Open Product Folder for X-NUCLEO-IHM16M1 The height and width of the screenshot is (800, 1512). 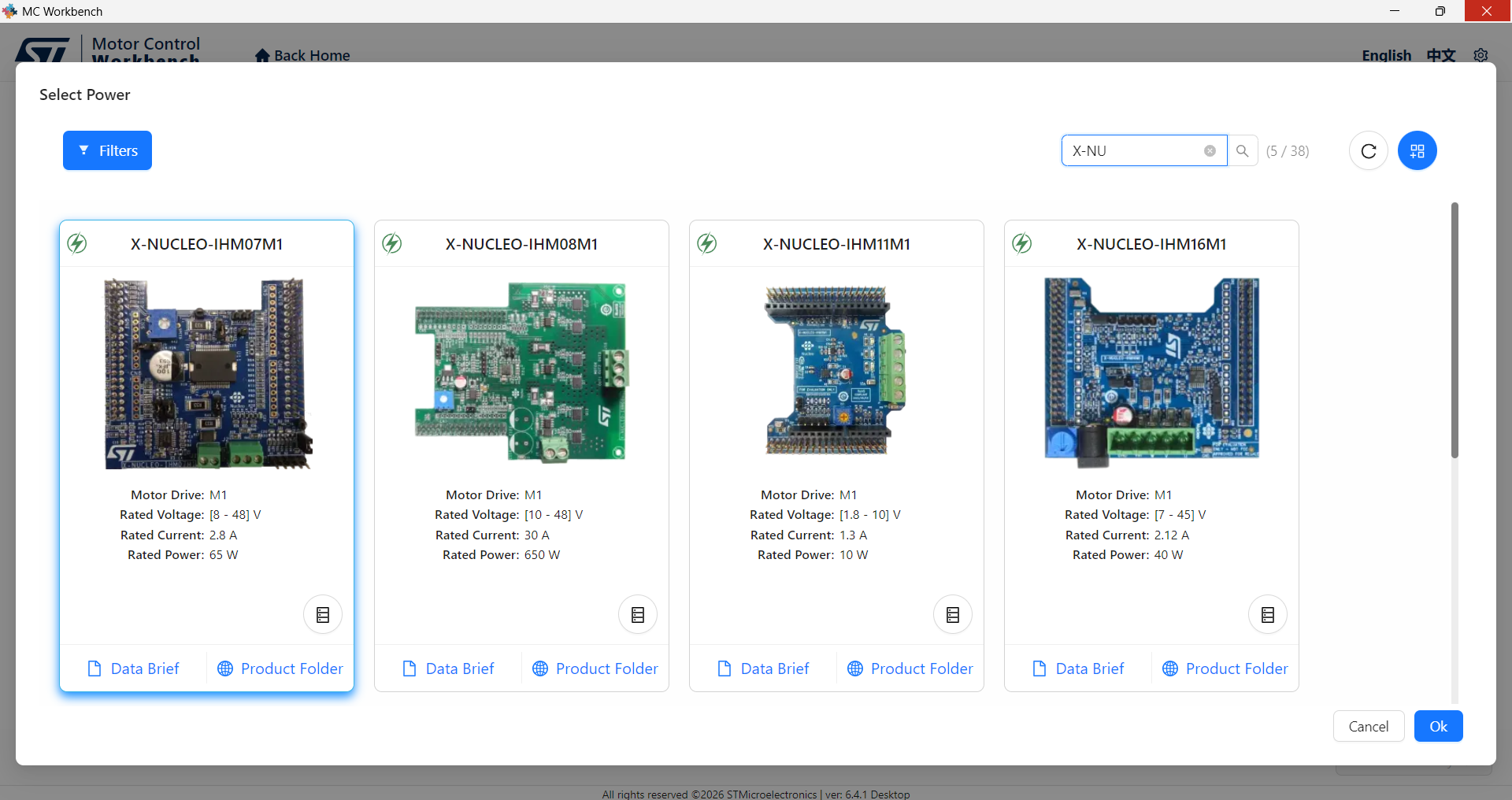(1225, 669)
